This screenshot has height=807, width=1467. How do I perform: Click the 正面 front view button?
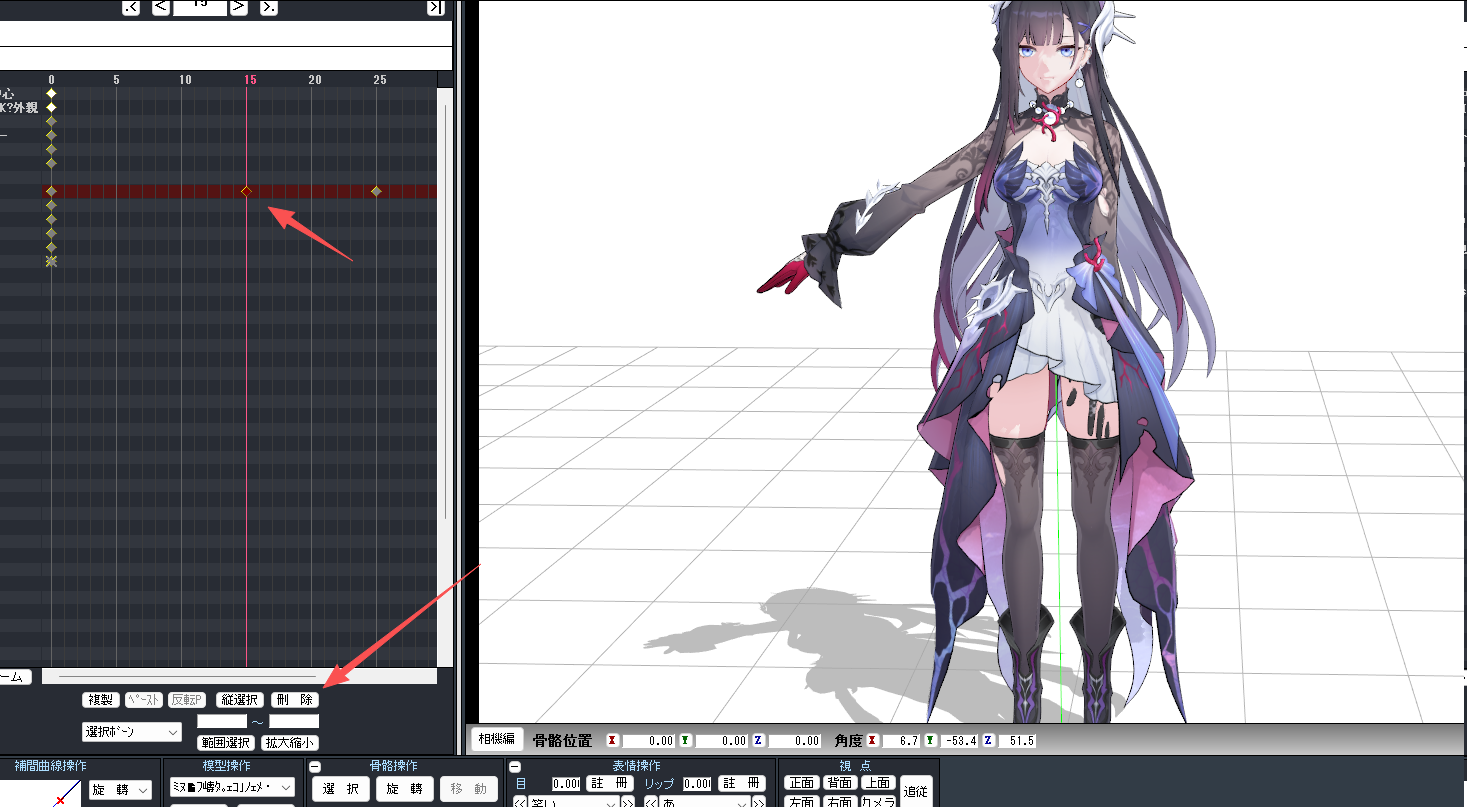[x=802, y=783]
